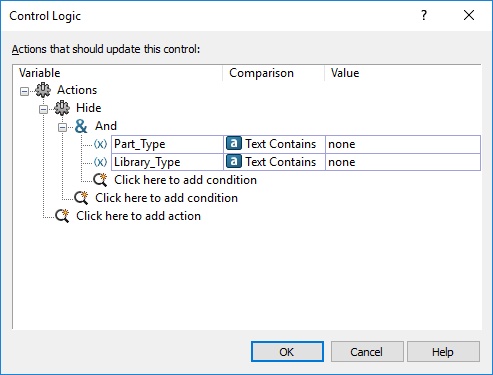
Task: Click the magnifier icon for add action
Action: pyautogui.click(x=62, y=216)
